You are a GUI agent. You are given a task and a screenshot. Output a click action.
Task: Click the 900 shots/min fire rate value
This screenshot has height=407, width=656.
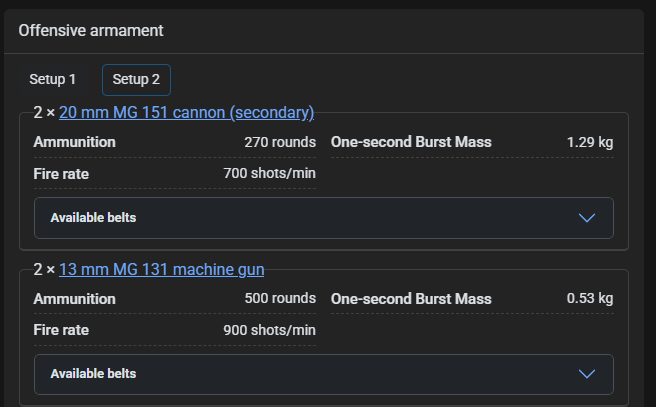[x=270, y=330]
